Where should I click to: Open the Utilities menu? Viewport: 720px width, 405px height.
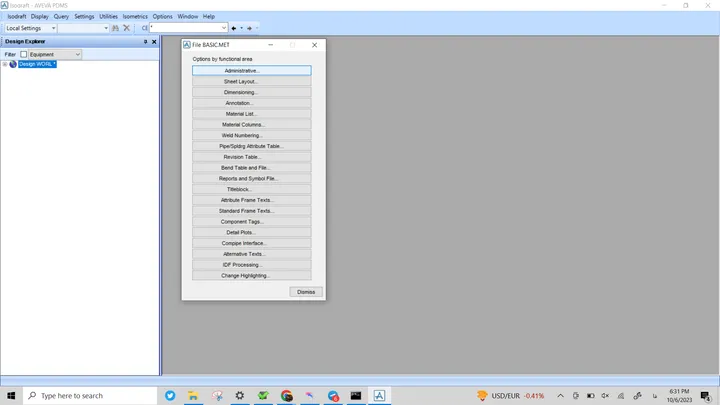coord(108,17)
